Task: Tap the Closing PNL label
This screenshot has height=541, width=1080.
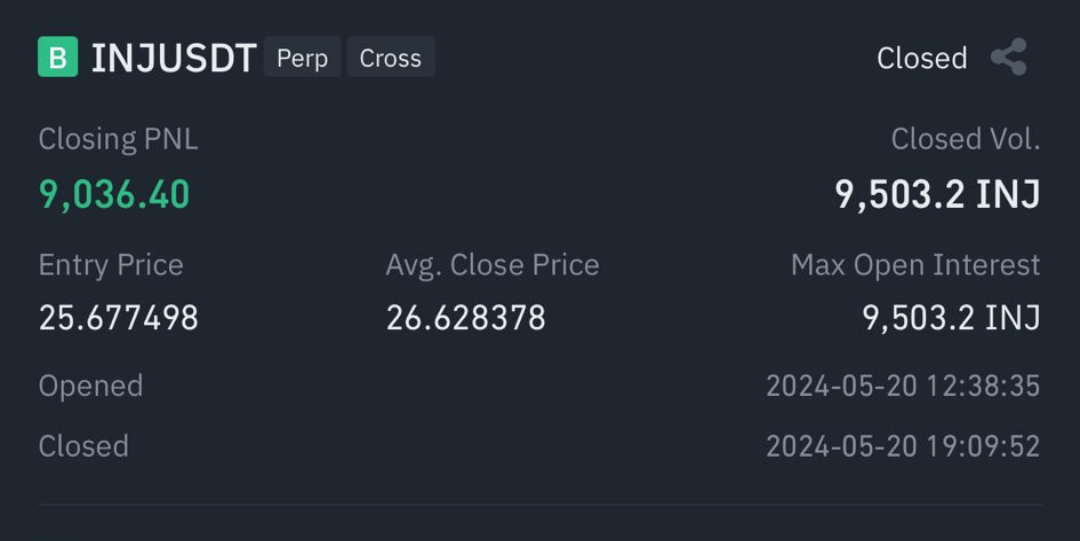Action: pyautogui.click(x=118, y=139)
